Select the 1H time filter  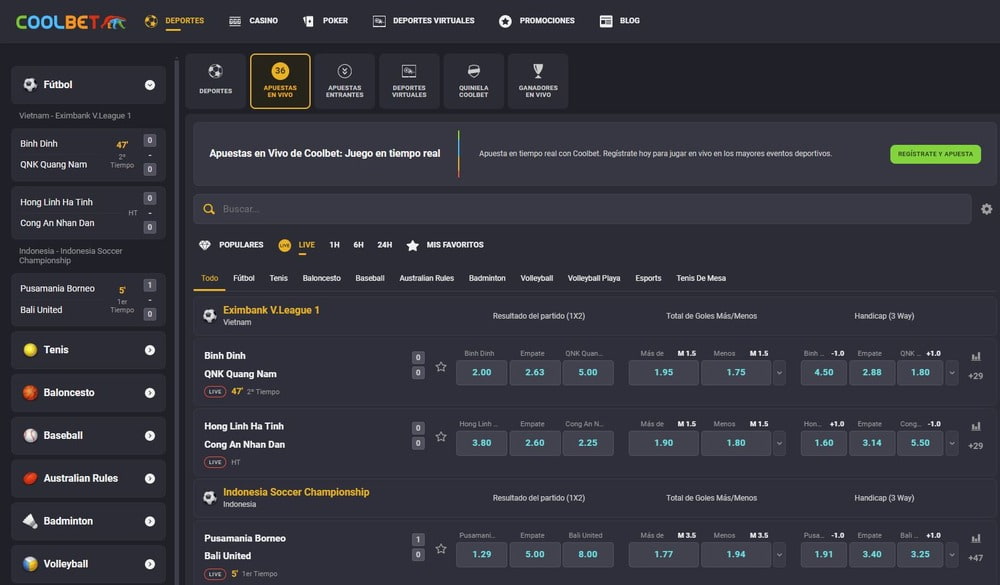click(334, 245)
